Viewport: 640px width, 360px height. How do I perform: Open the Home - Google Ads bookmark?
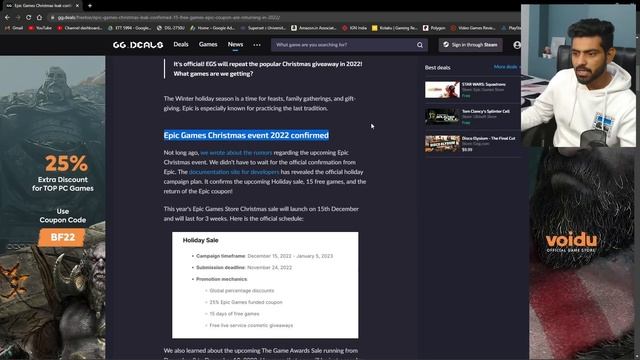[212, 28]
